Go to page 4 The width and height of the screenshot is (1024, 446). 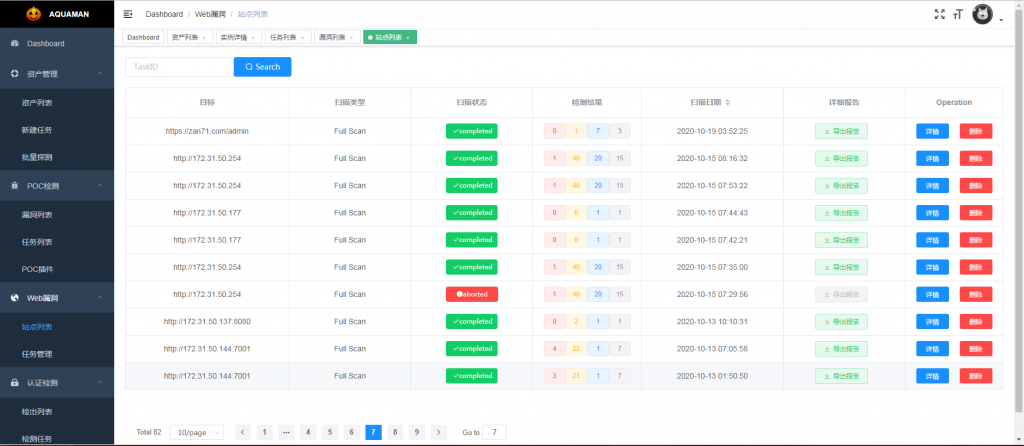pyautogui.click(x=308, y=432)
